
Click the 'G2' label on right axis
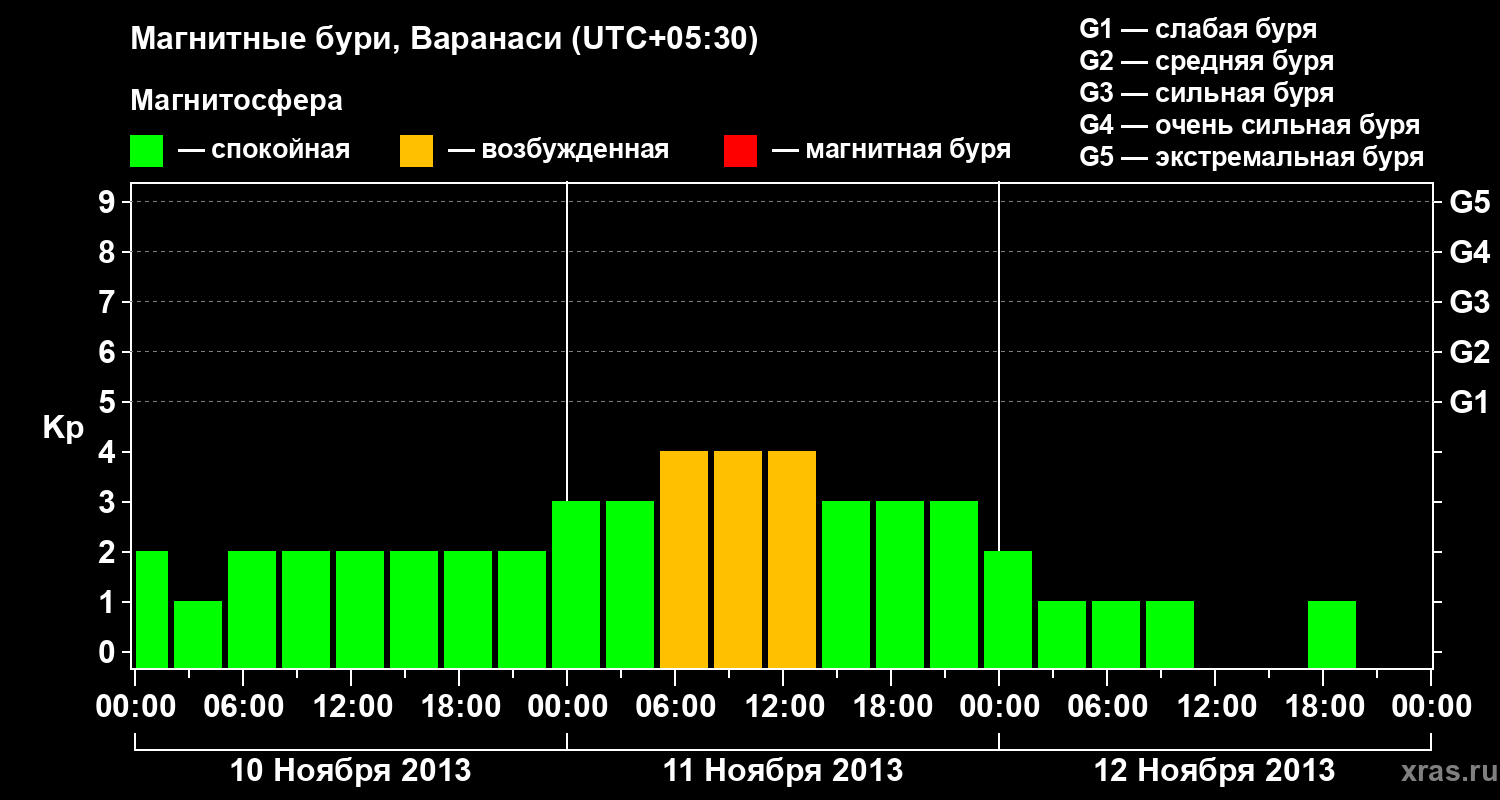point(1469,352)
